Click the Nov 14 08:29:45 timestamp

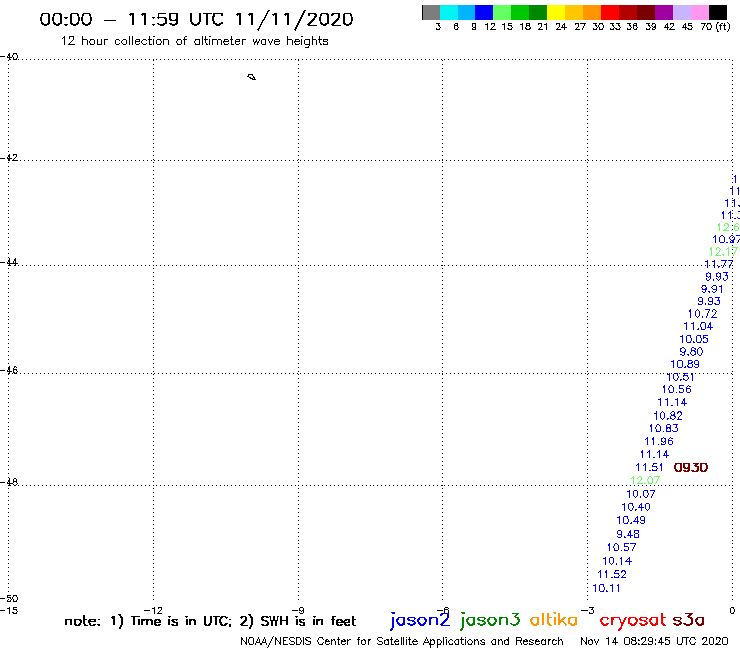point(654,641)
